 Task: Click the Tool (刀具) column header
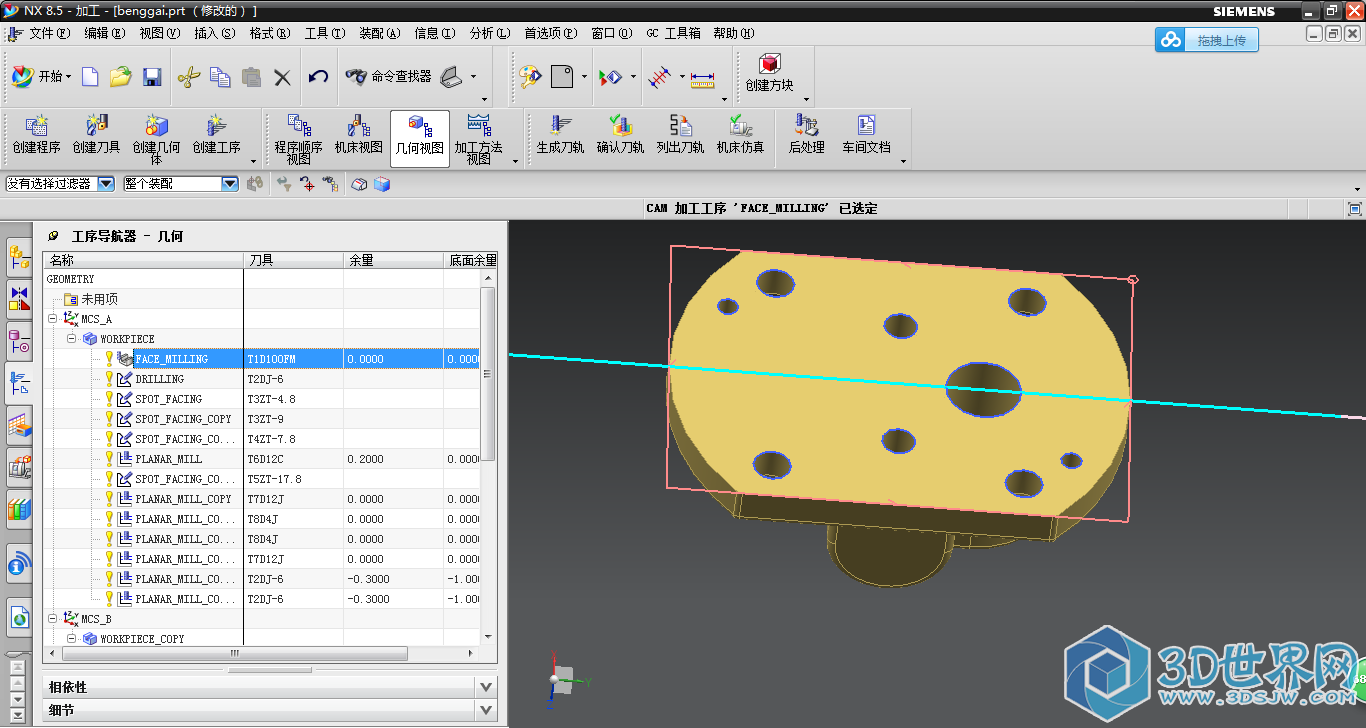pos(294,260)
